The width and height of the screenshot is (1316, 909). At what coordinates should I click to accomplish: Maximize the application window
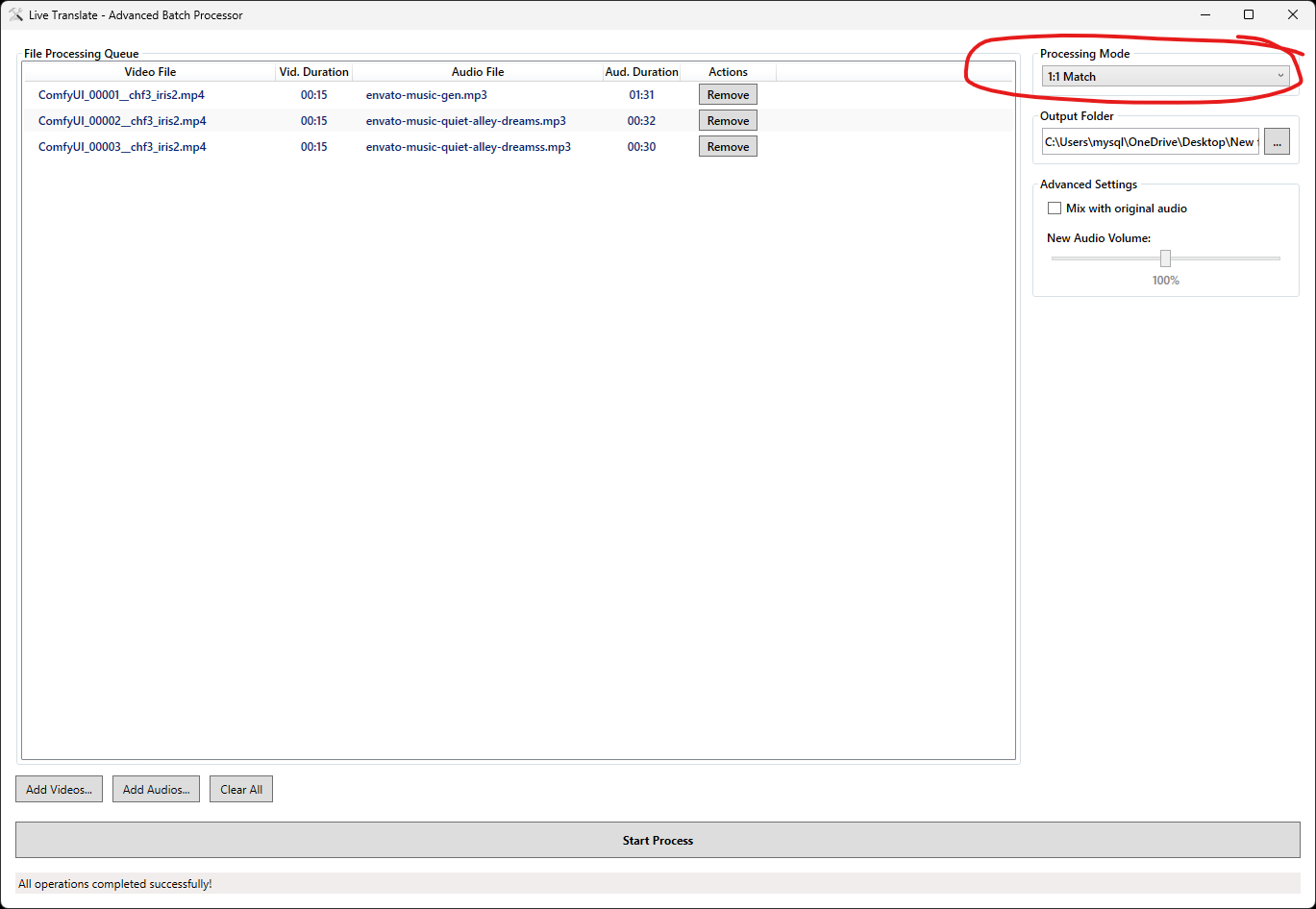tap(1249, 14)
